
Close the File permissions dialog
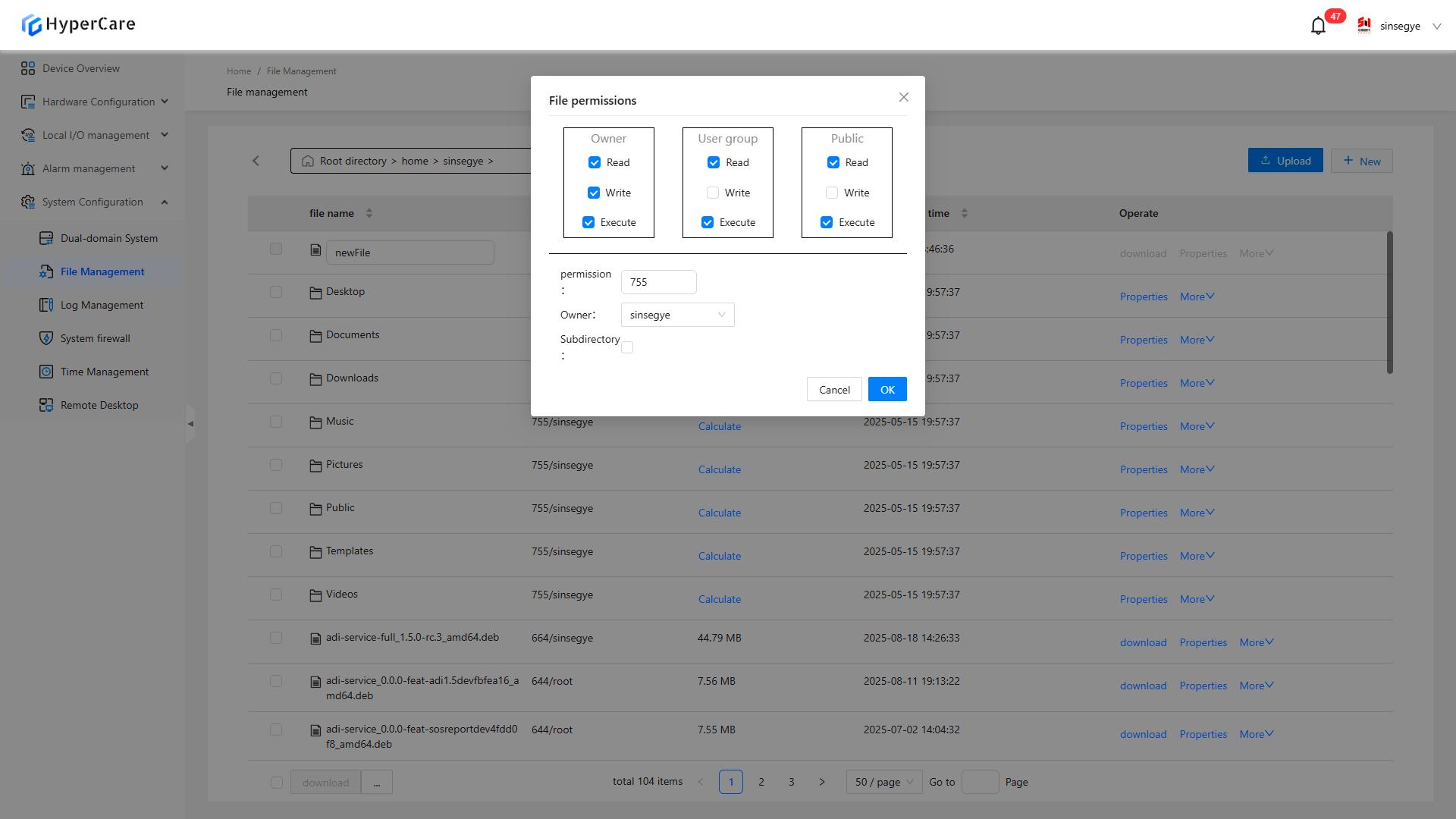(x=903, y=97)
